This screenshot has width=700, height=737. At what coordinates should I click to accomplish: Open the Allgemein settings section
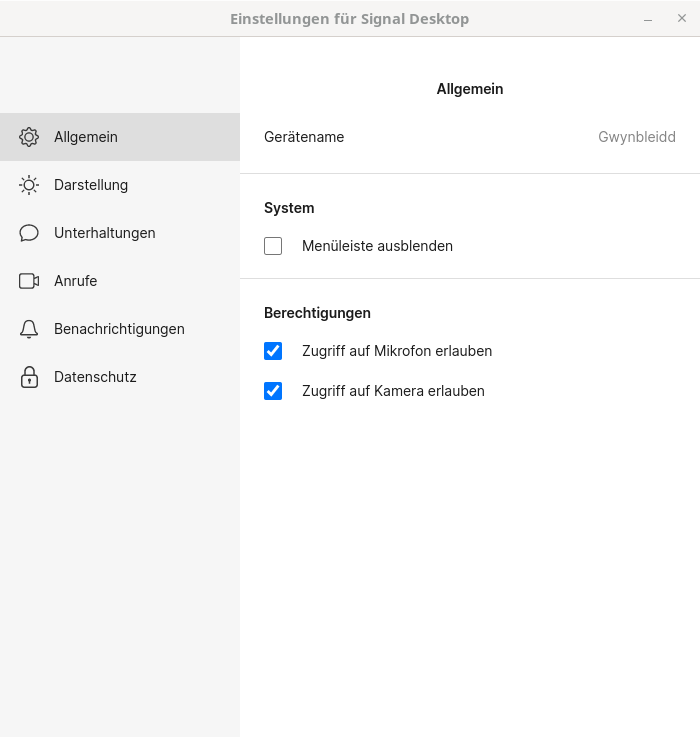[120, 137]
